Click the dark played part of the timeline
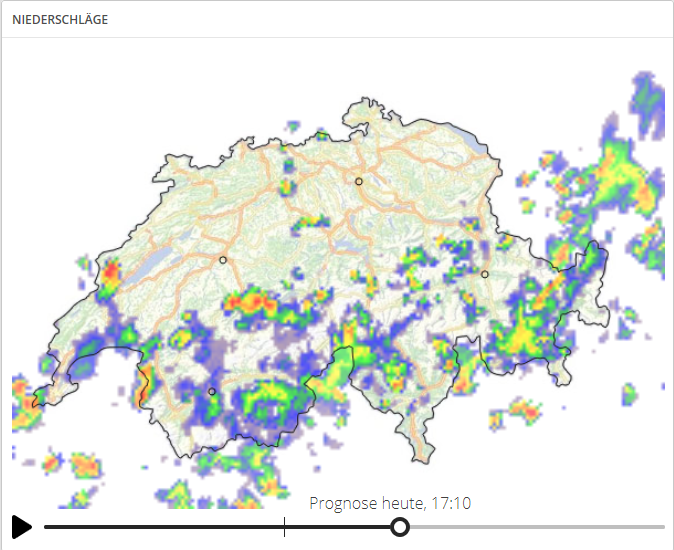 click(217, 527)
